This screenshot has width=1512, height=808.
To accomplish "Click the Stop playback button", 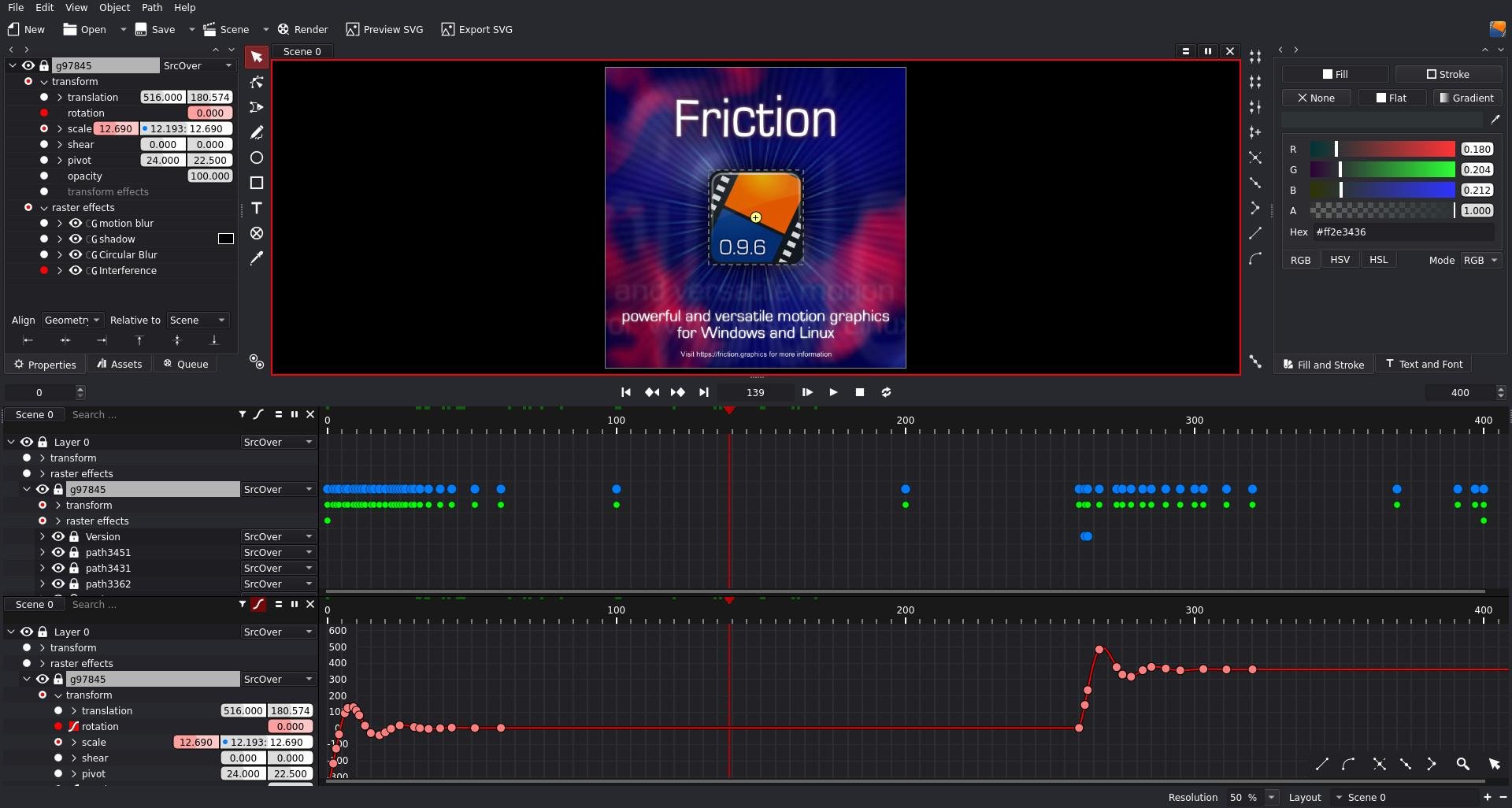I will pyautogui.click(x=860, y=392).
